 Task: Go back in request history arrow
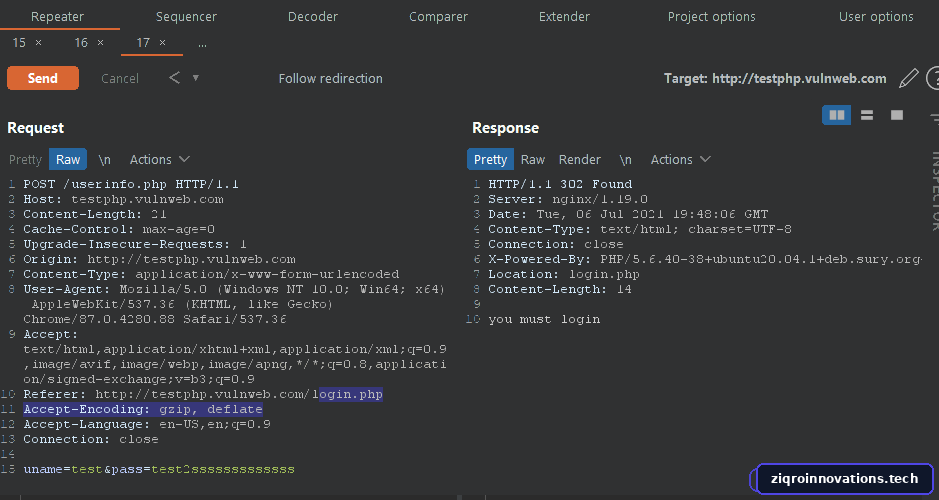point(174,78)
